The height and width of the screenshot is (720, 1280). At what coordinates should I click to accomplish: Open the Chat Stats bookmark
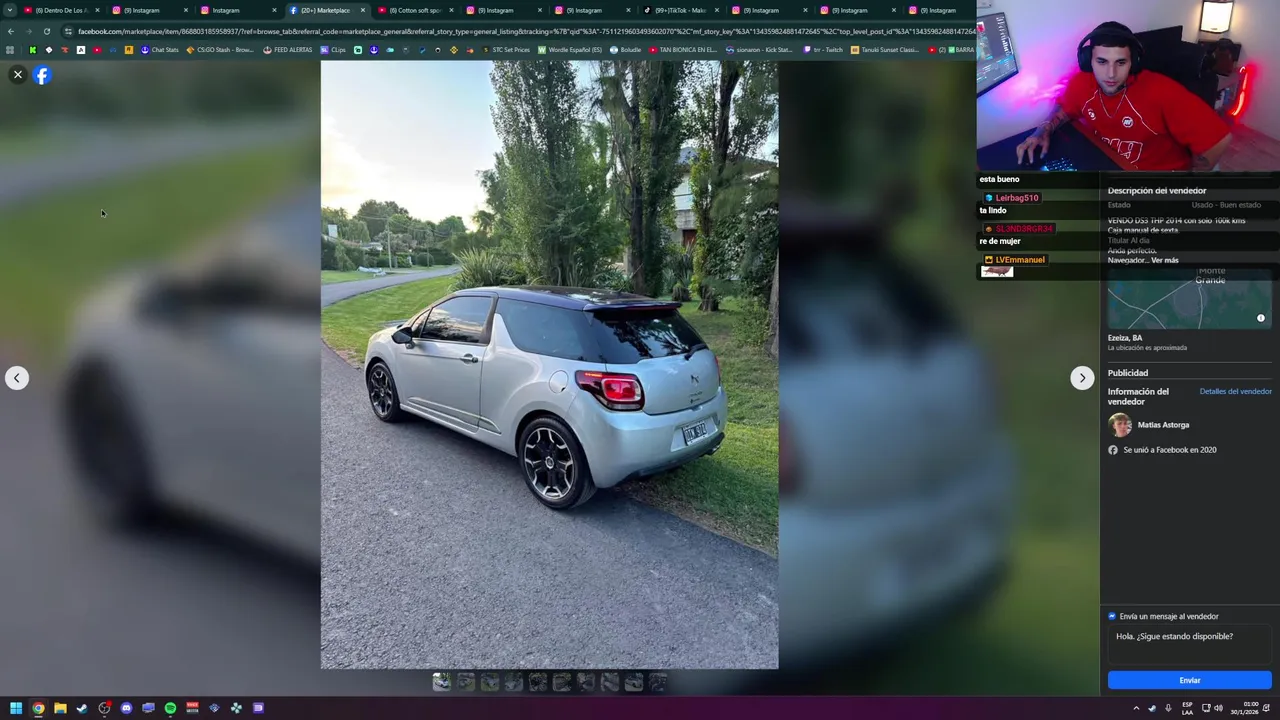coord(159,49)
